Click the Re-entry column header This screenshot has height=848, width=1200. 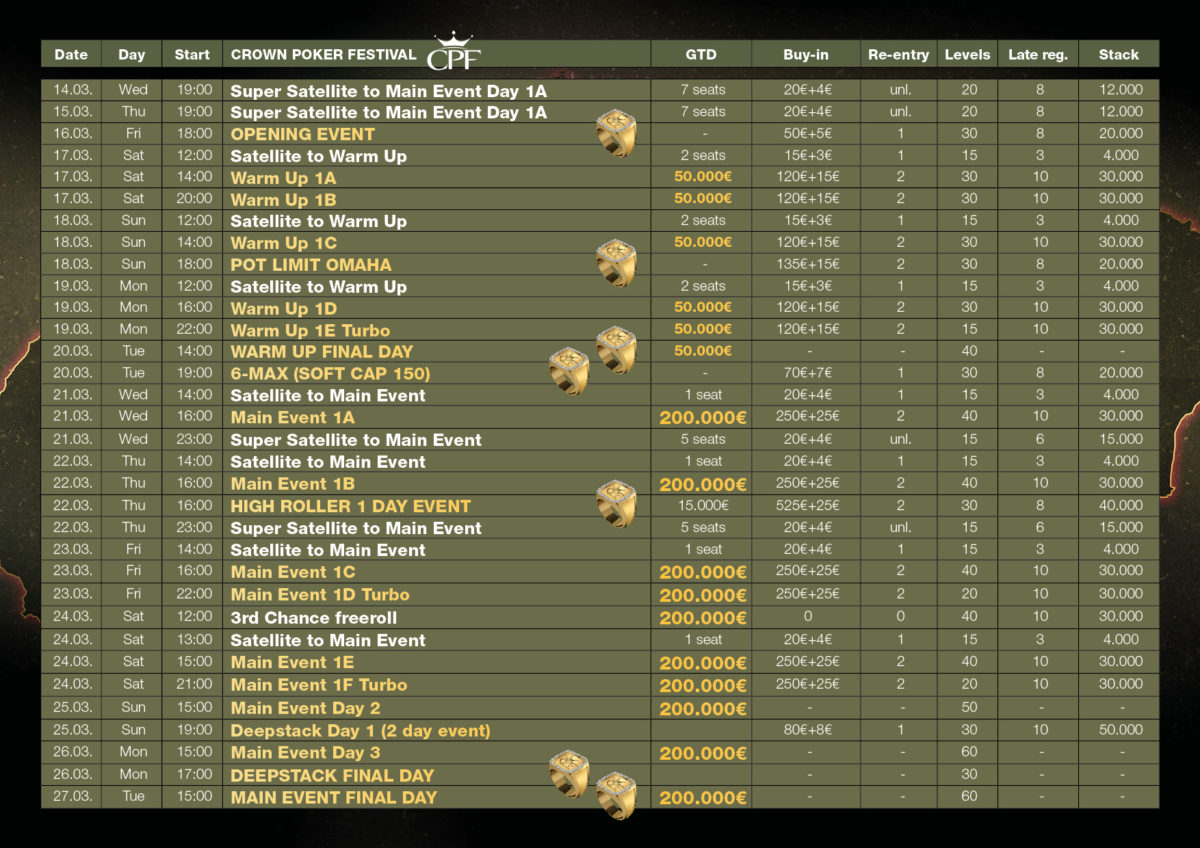click(898, 54)
